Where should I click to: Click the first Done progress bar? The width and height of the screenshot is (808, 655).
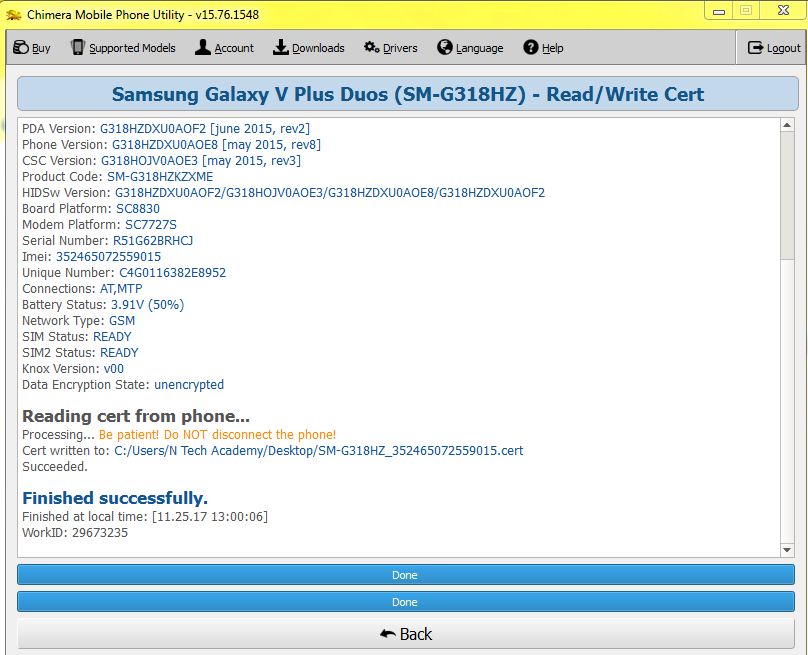pyautogui.click(x=406, y=575)
